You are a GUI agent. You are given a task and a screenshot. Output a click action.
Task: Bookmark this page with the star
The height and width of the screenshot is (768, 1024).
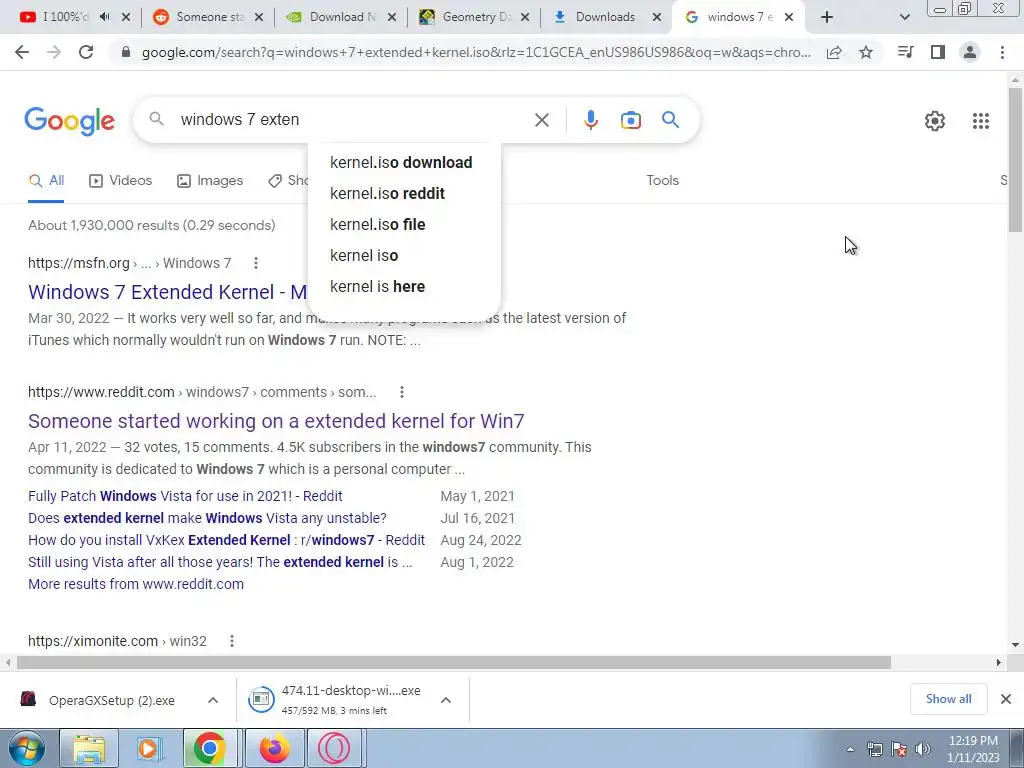[x=866, y=52]
